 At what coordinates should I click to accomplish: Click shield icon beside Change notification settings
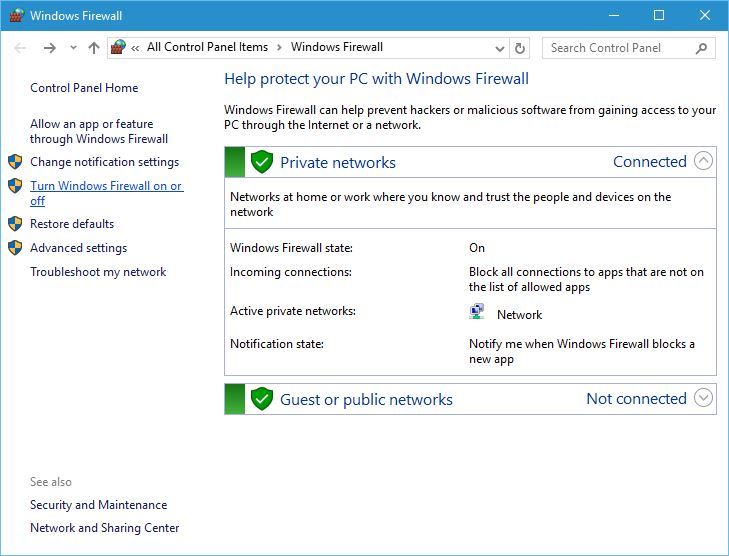(x=15, y=162)
